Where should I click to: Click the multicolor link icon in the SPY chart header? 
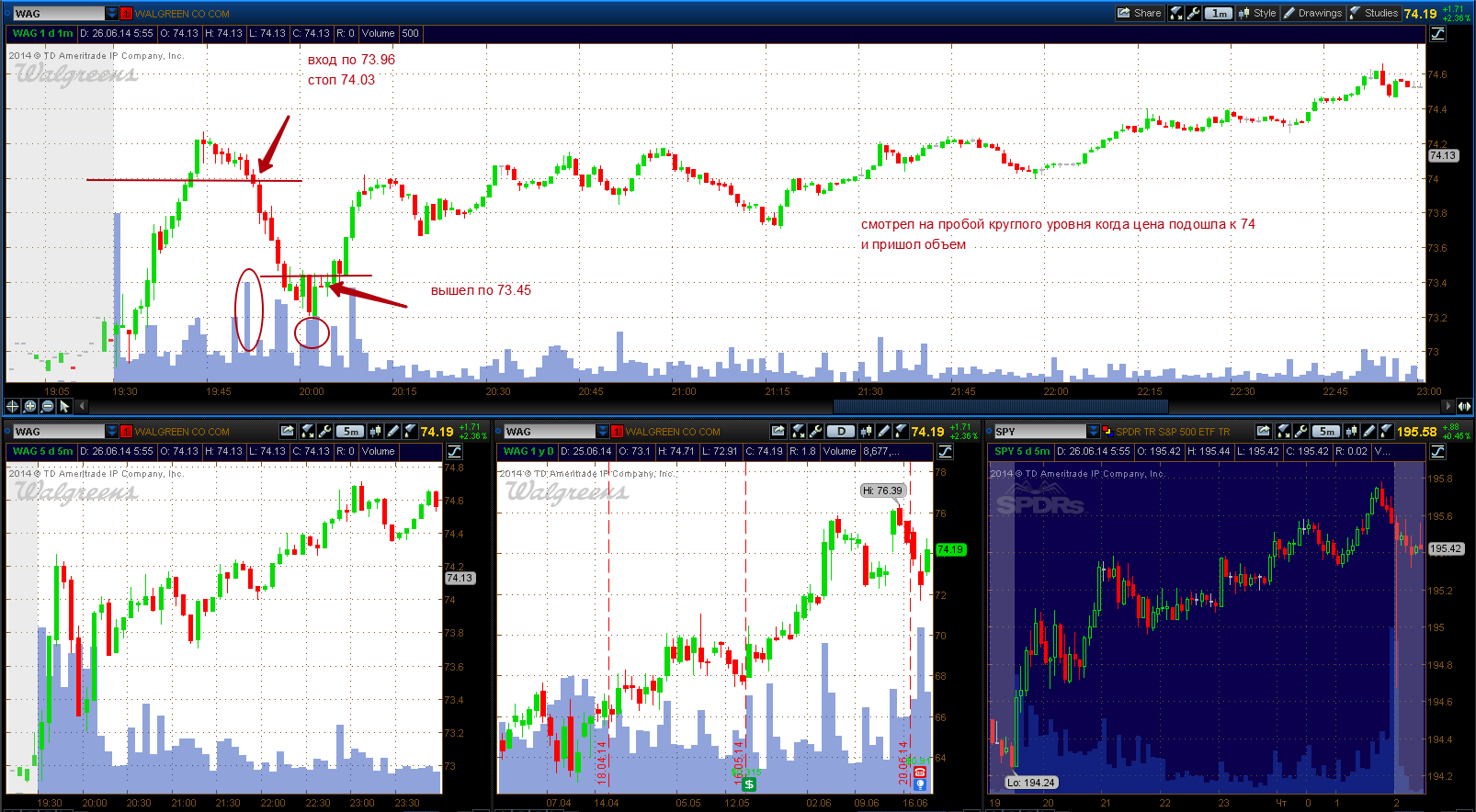point(1107,431)
